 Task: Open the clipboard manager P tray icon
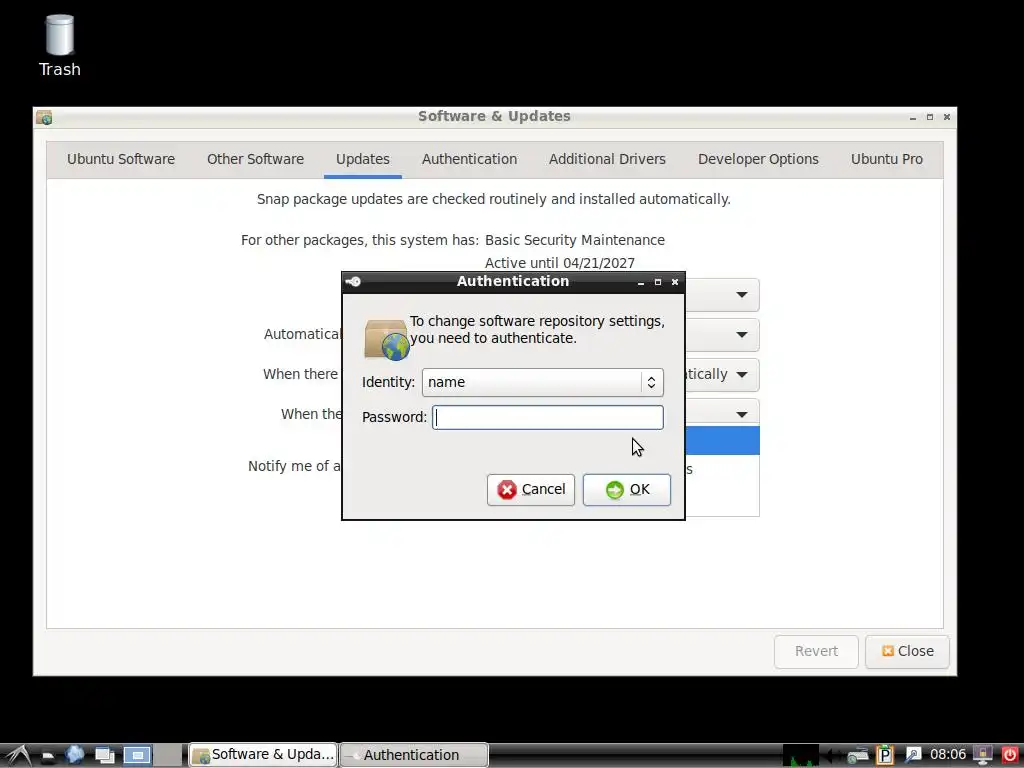[x=885, y=755]
